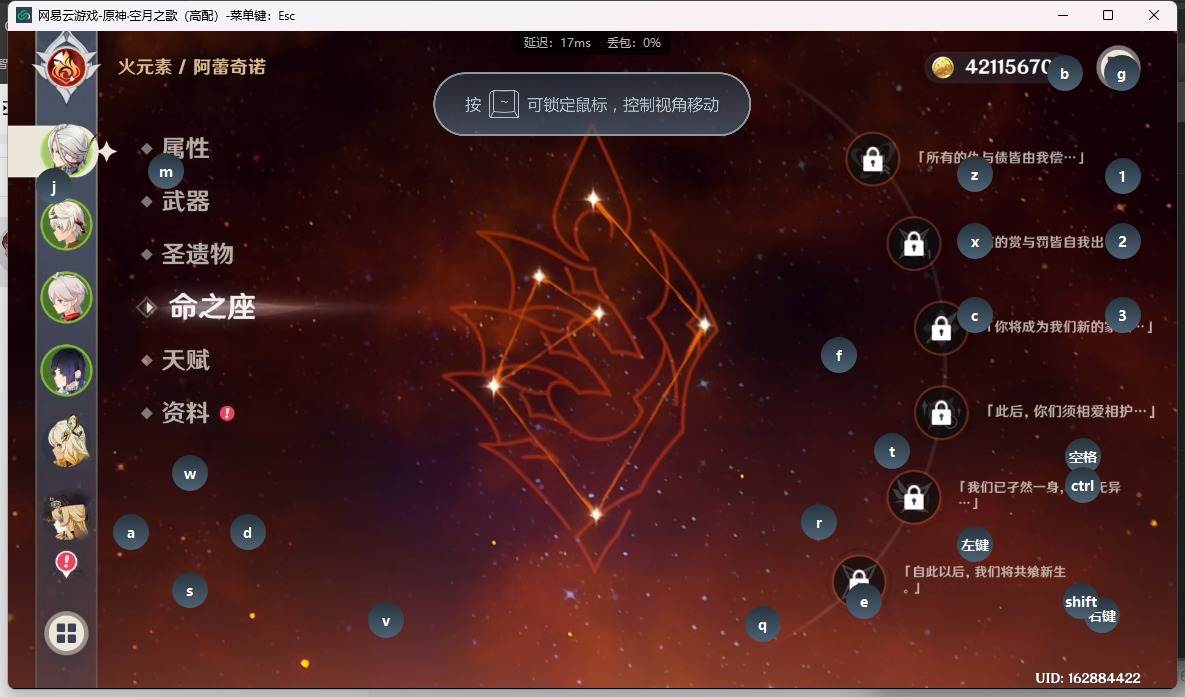Select the 命之座 constellation menu
1185x697 pixels.
click(212, 307)
